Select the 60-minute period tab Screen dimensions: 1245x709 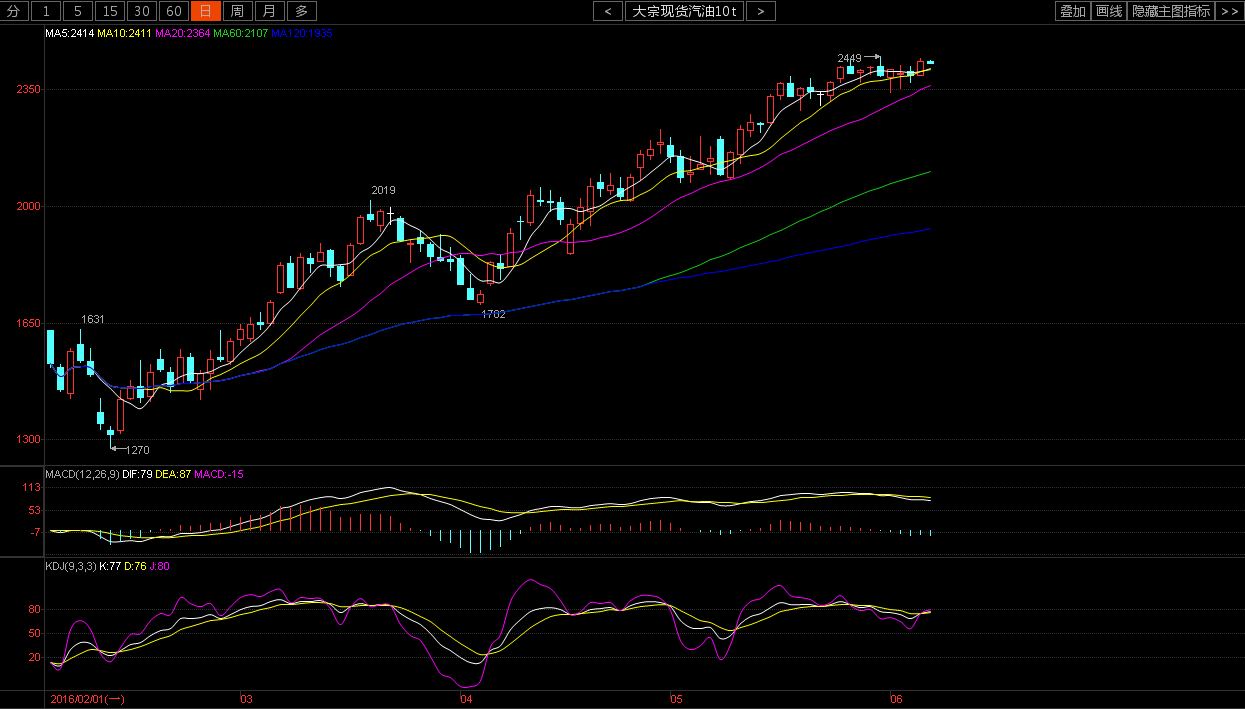[174, 11]
